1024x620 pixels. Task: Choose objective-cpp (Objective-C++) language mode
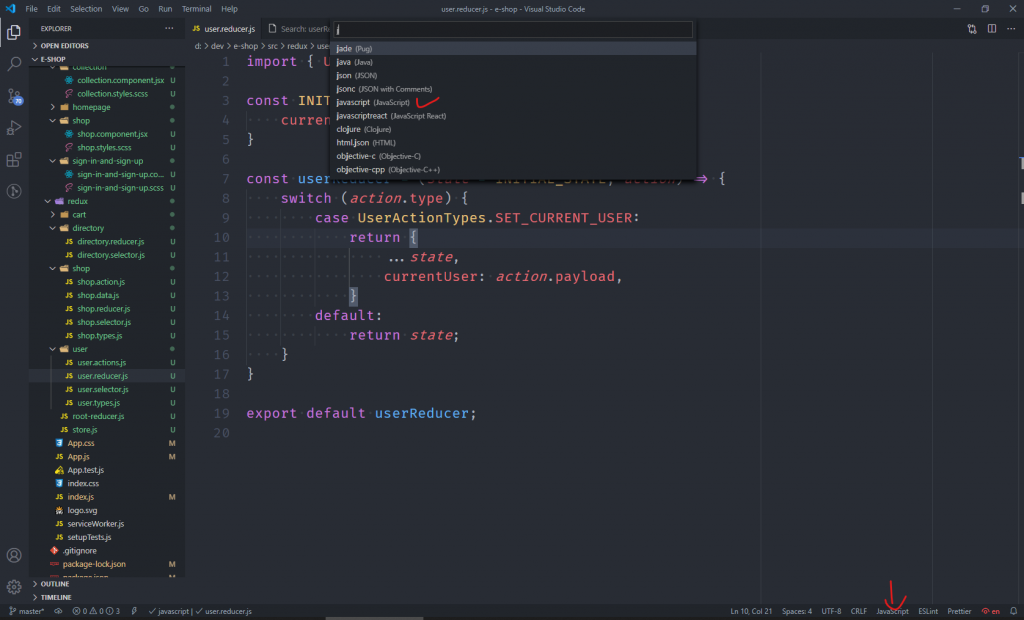513,170
